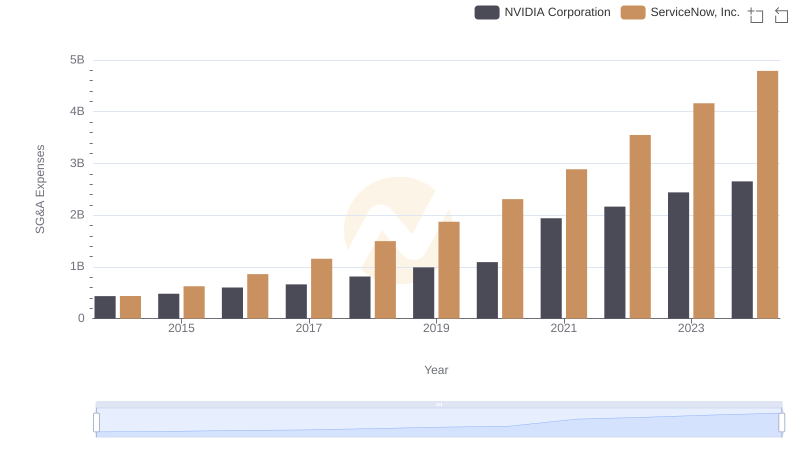
Task: Click the '2015' x-axis label
Action: click(181, 328)
